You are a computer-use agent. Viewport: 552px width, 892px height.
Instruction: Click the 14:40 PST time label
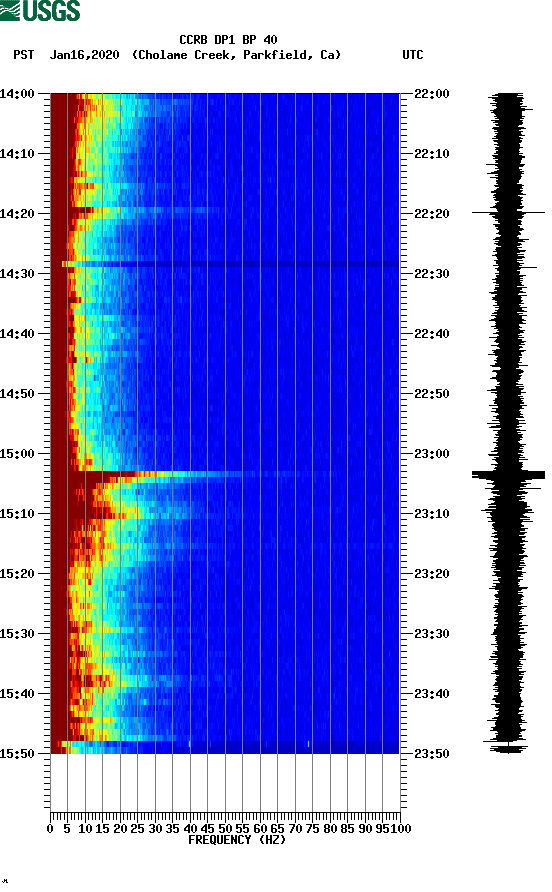point(17,334)
